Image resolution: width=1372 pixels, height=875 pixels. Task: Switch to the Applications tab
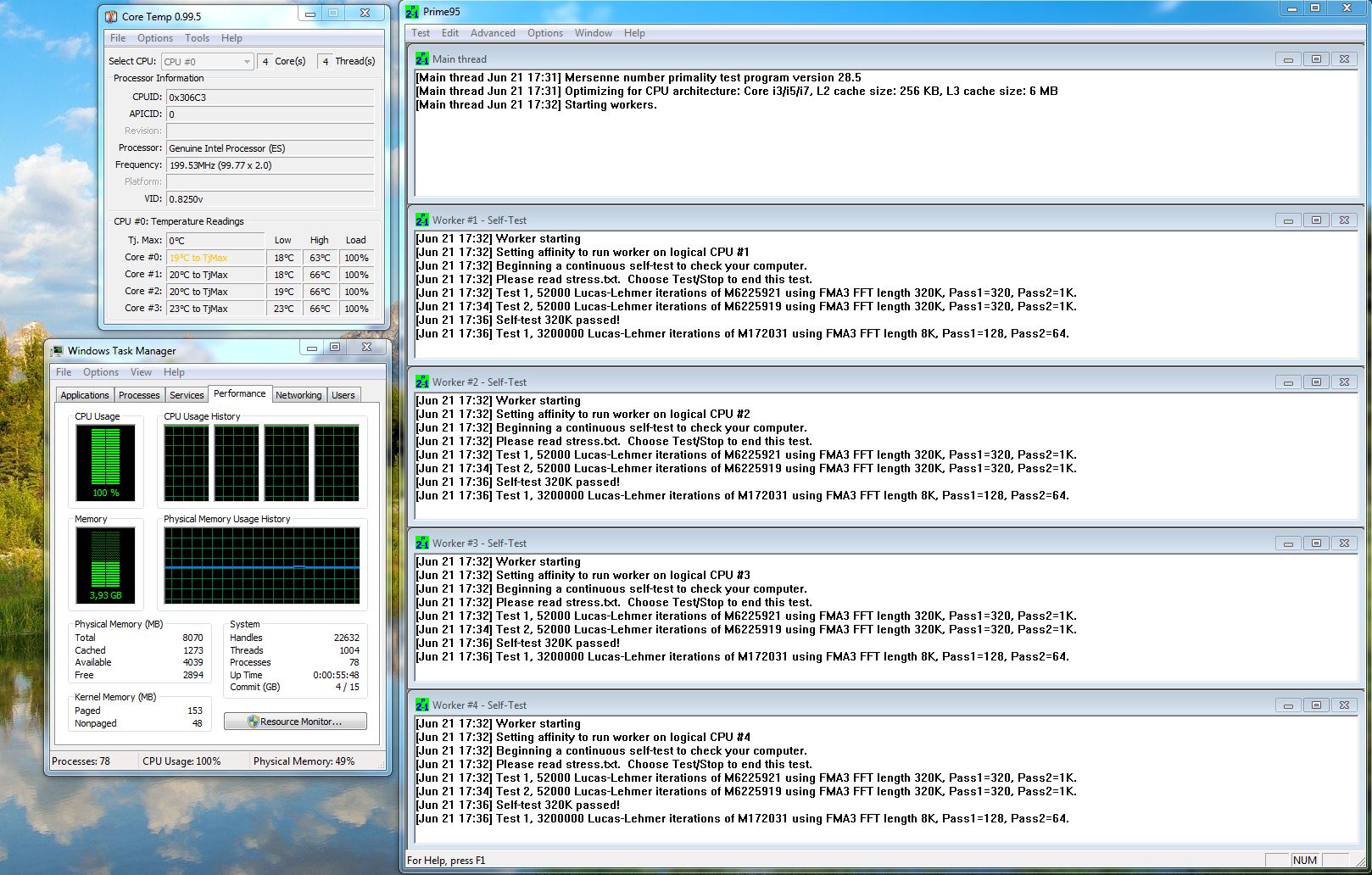(85, 395)
